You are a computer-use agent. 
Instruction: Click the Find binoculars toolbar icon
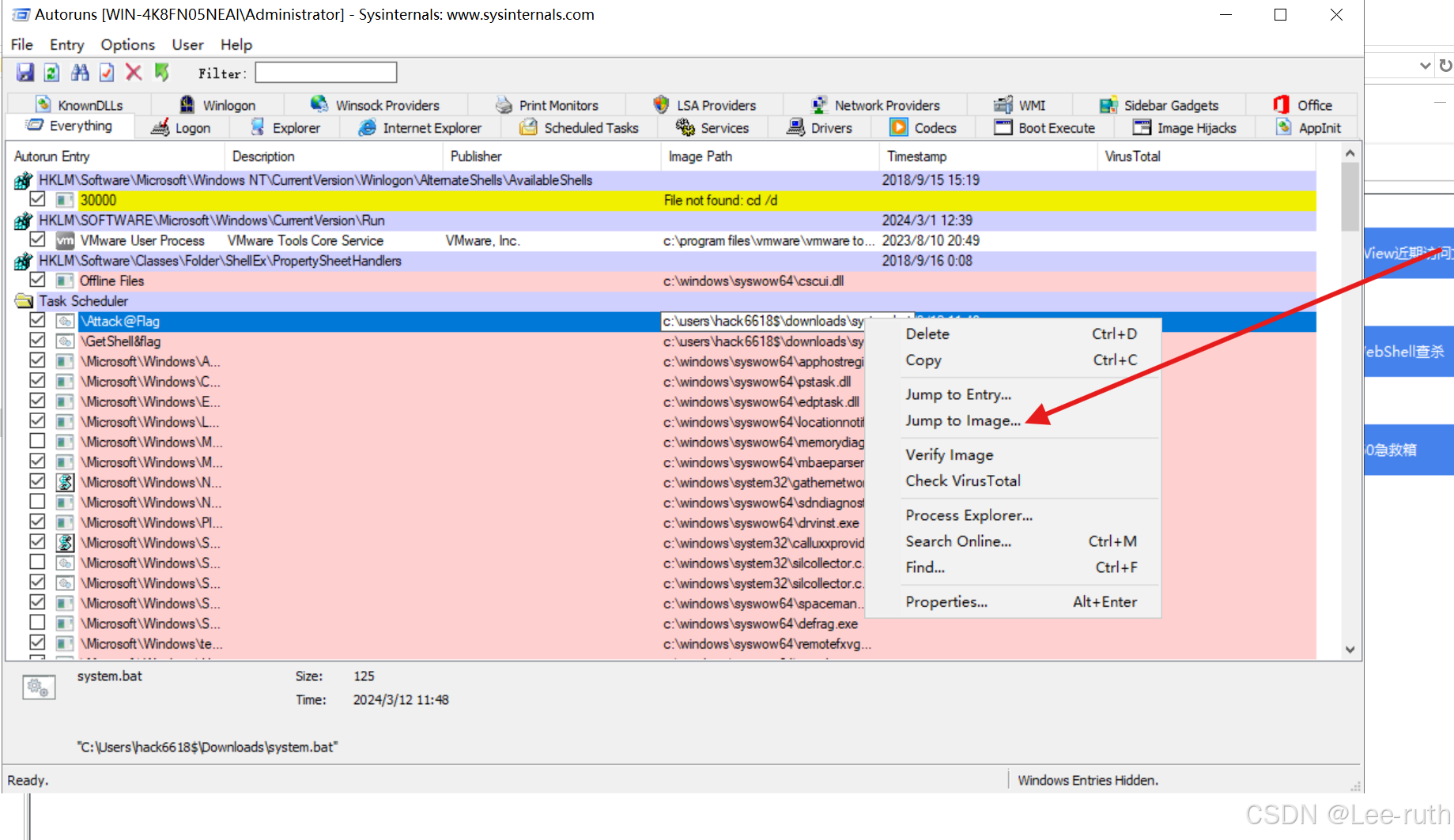click(80, 73)
